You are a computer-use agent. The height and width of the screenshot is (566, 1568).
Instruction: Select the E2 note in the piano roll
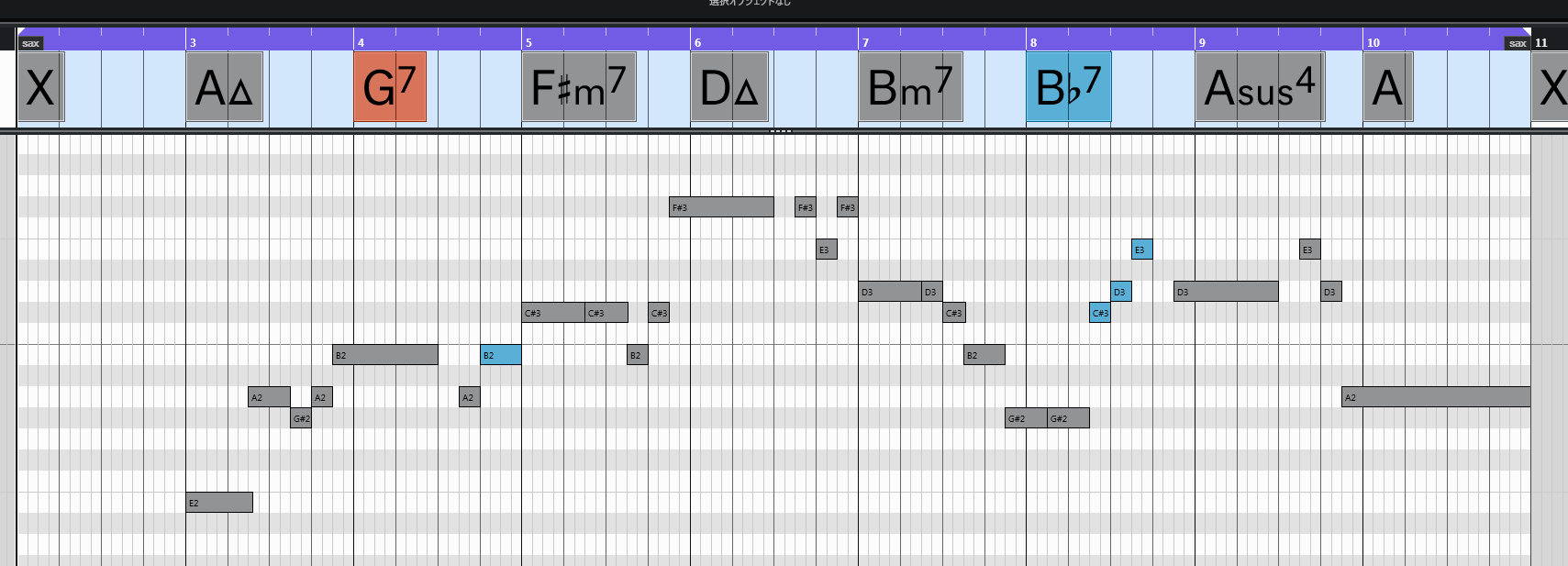[x=218, y=503]
